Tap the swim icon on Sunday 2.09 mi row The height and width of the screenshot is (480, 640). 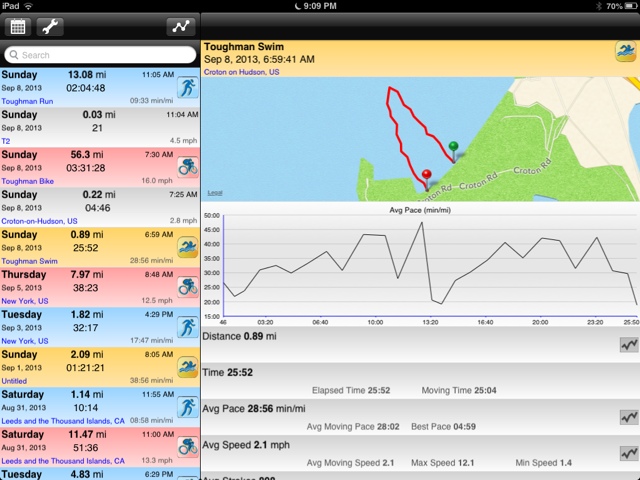[188, 367]
